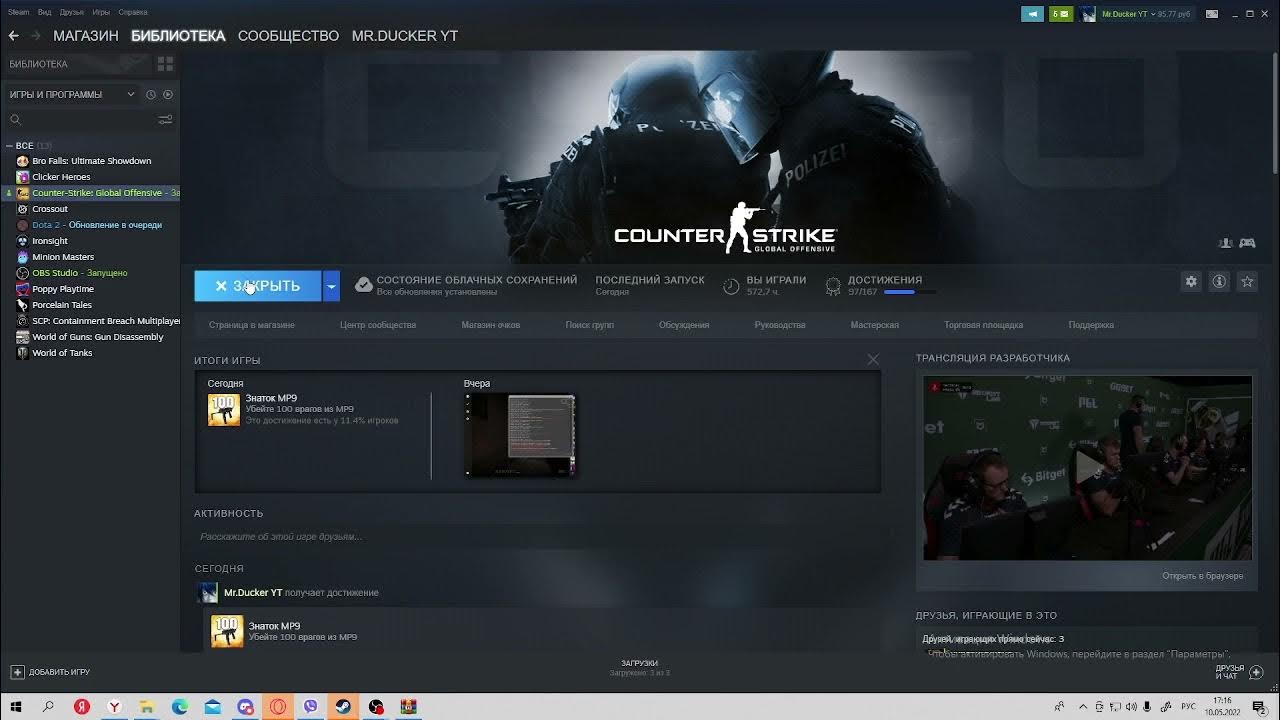Click the World of Tanks icon

pyautogui.click(x=23, y=353)
